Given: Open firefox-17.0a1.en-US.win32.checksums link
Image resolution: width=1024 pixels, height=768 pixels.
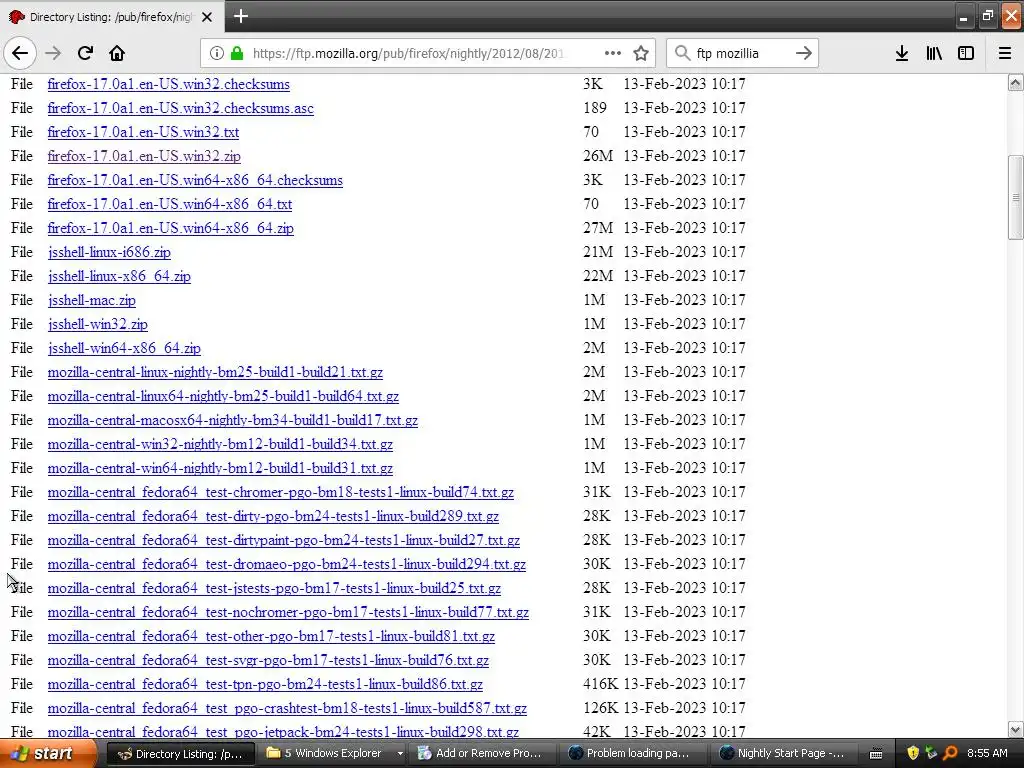Looking at the screenshot, I should pyautogui.click(x=168, y=84).
